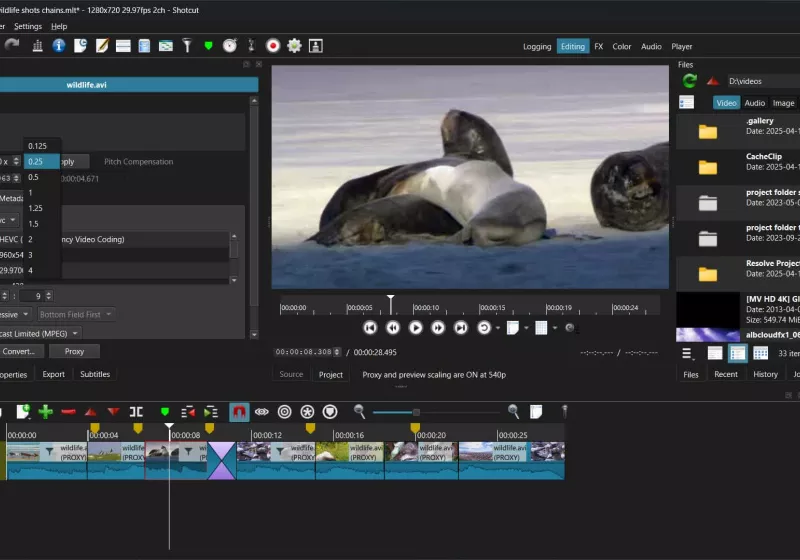This screenshot has height=560, width=800.
Task: Toggle timeline Snapping magnet button
Action: click(x=239, y=412)
